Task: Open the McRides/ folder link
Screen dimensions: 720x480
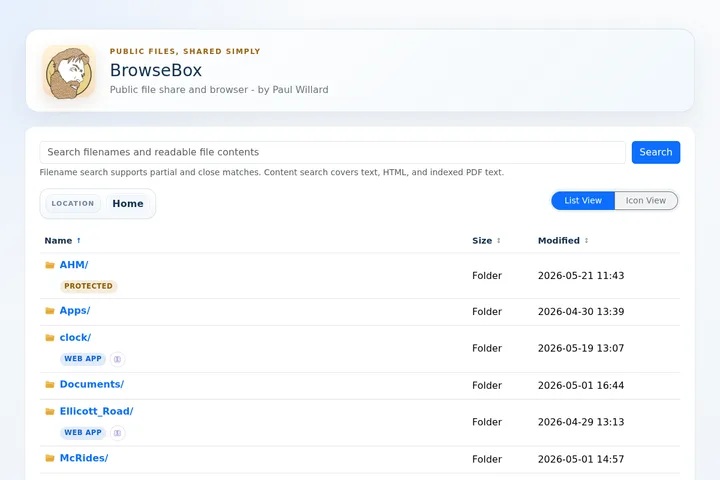Action: click(84, 458)
